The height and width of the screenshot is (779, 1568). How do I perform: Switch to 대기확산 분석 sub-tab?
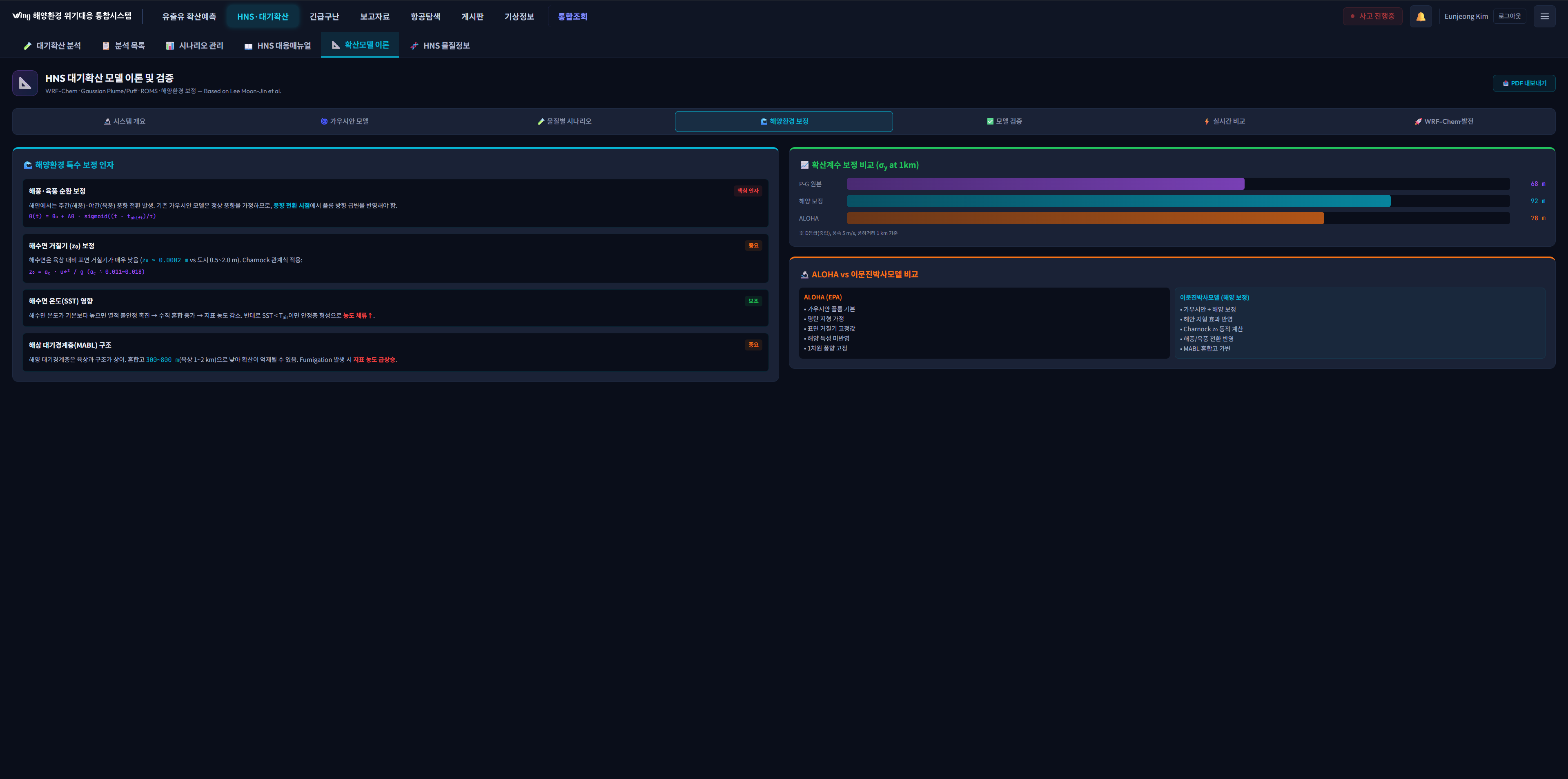pos(52,46)
